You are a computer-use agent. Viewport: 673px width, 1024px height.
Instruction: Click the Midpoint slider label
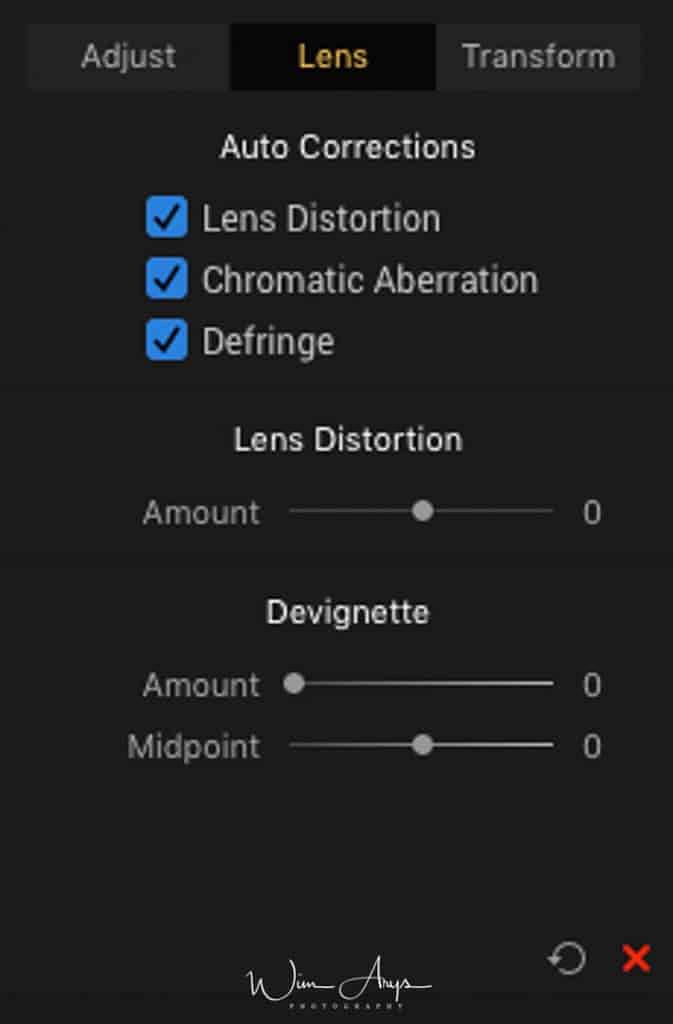[194, 747]
